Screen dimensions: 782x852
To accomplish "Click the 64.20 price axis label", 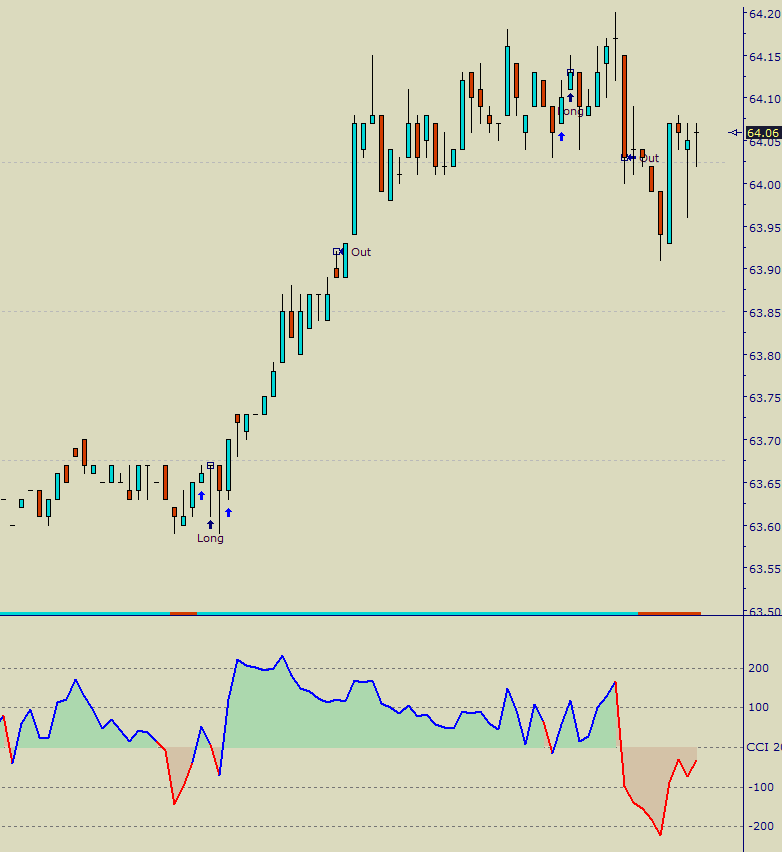I will pos(763,13).
